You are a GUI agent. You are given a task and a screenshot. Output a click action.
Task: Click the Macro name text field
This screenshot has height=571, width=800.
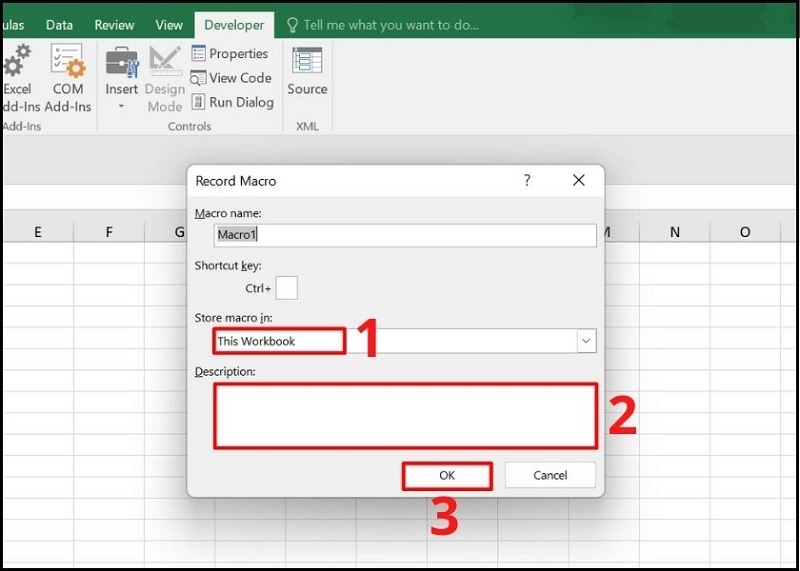tap(405, 235)
